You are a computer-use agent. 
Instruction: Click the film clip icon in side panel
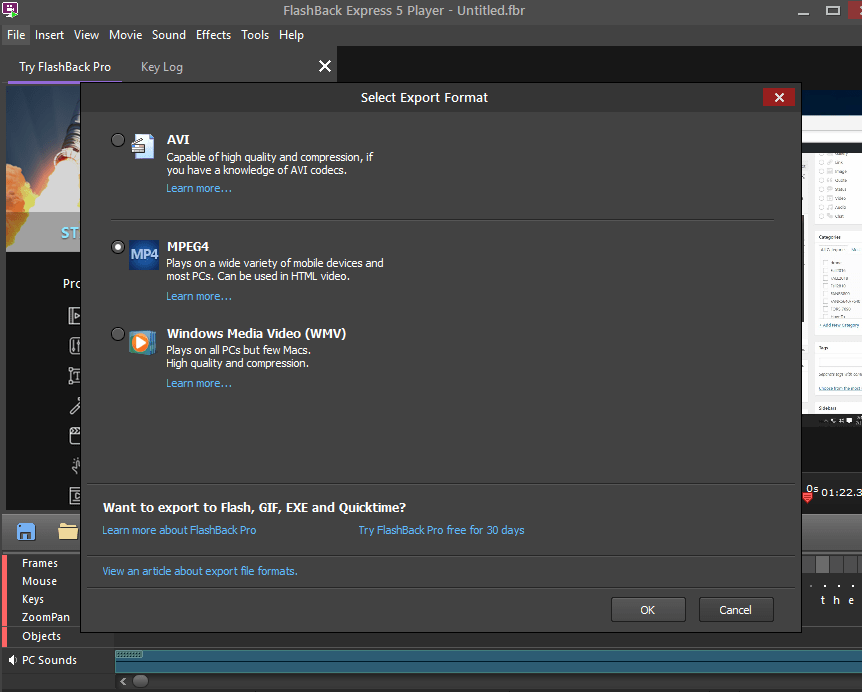(75, 315)
